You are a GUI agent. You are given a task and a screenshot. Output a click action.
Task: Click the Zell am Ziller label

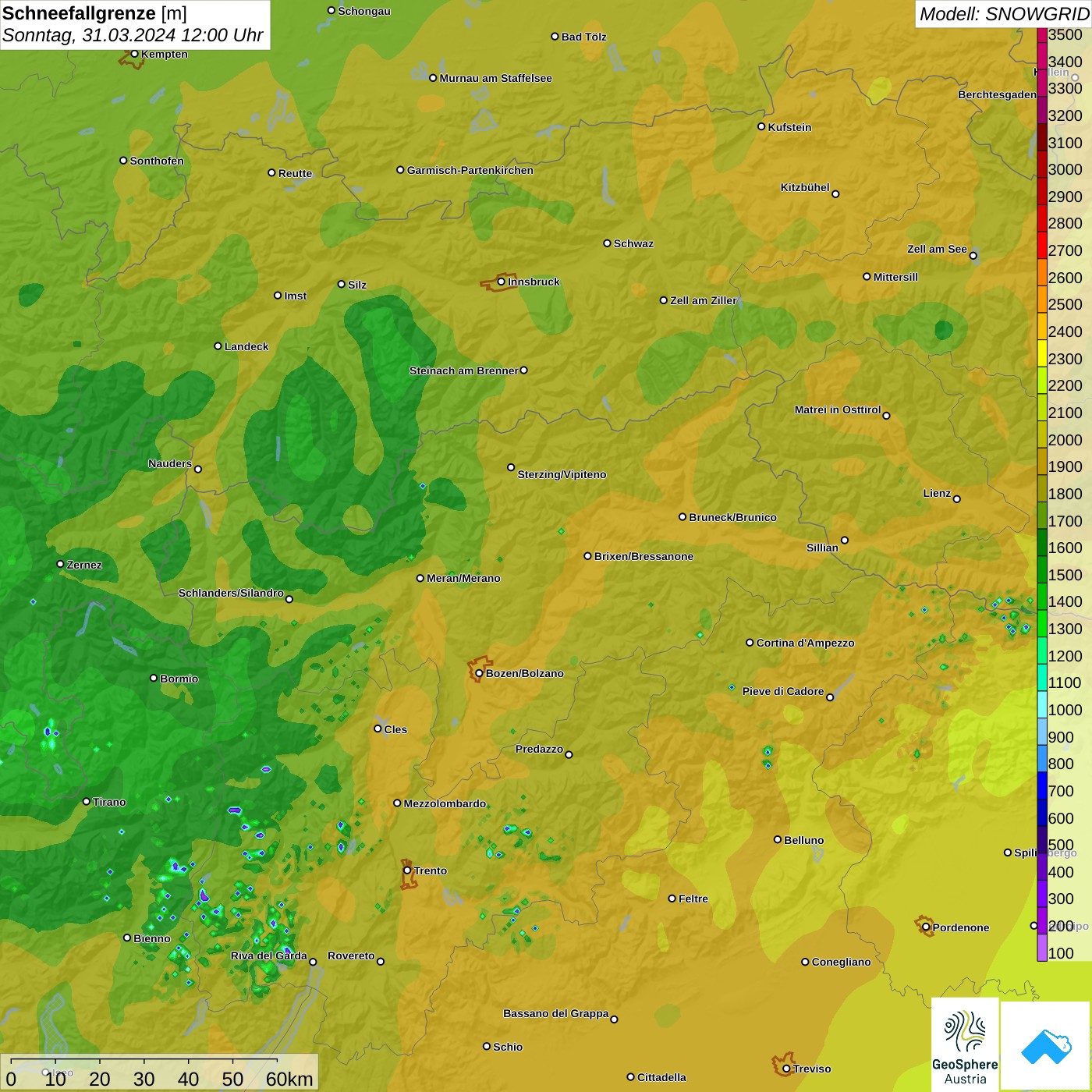point(704,300)
